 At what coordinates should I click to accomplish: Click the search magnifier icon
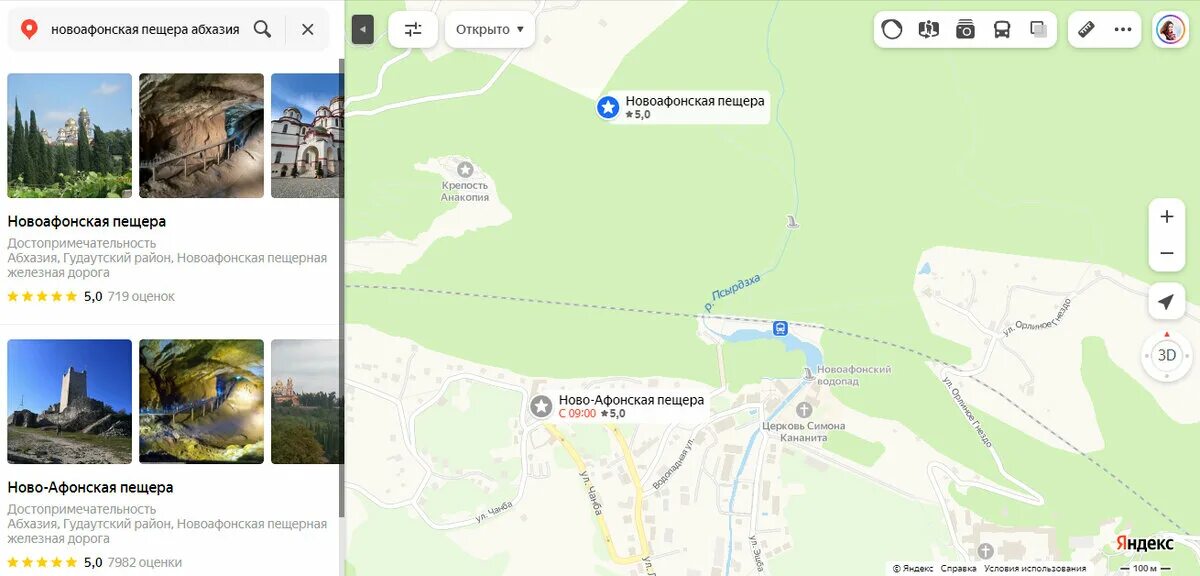point(262,29)
